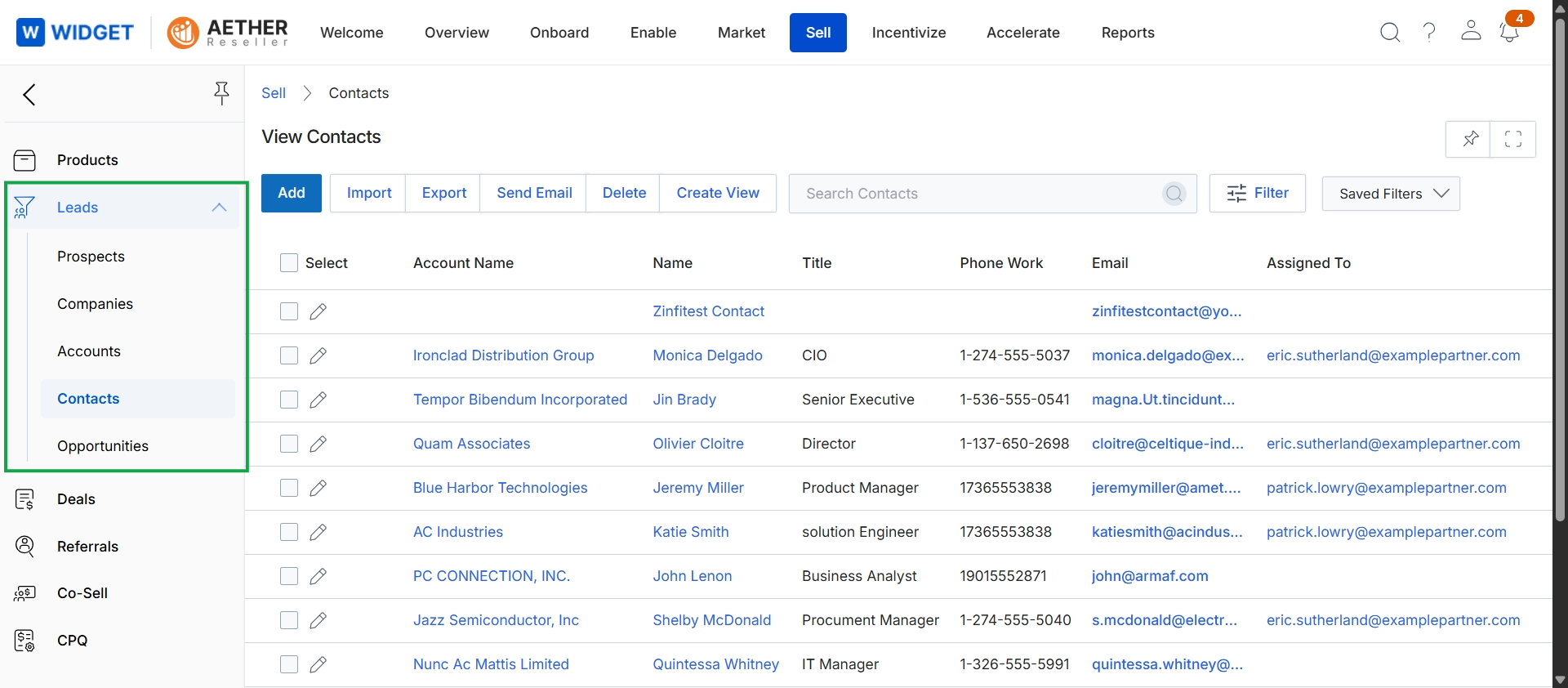Open the user profile icon
1568x688 pixels.
point(1471,31)
